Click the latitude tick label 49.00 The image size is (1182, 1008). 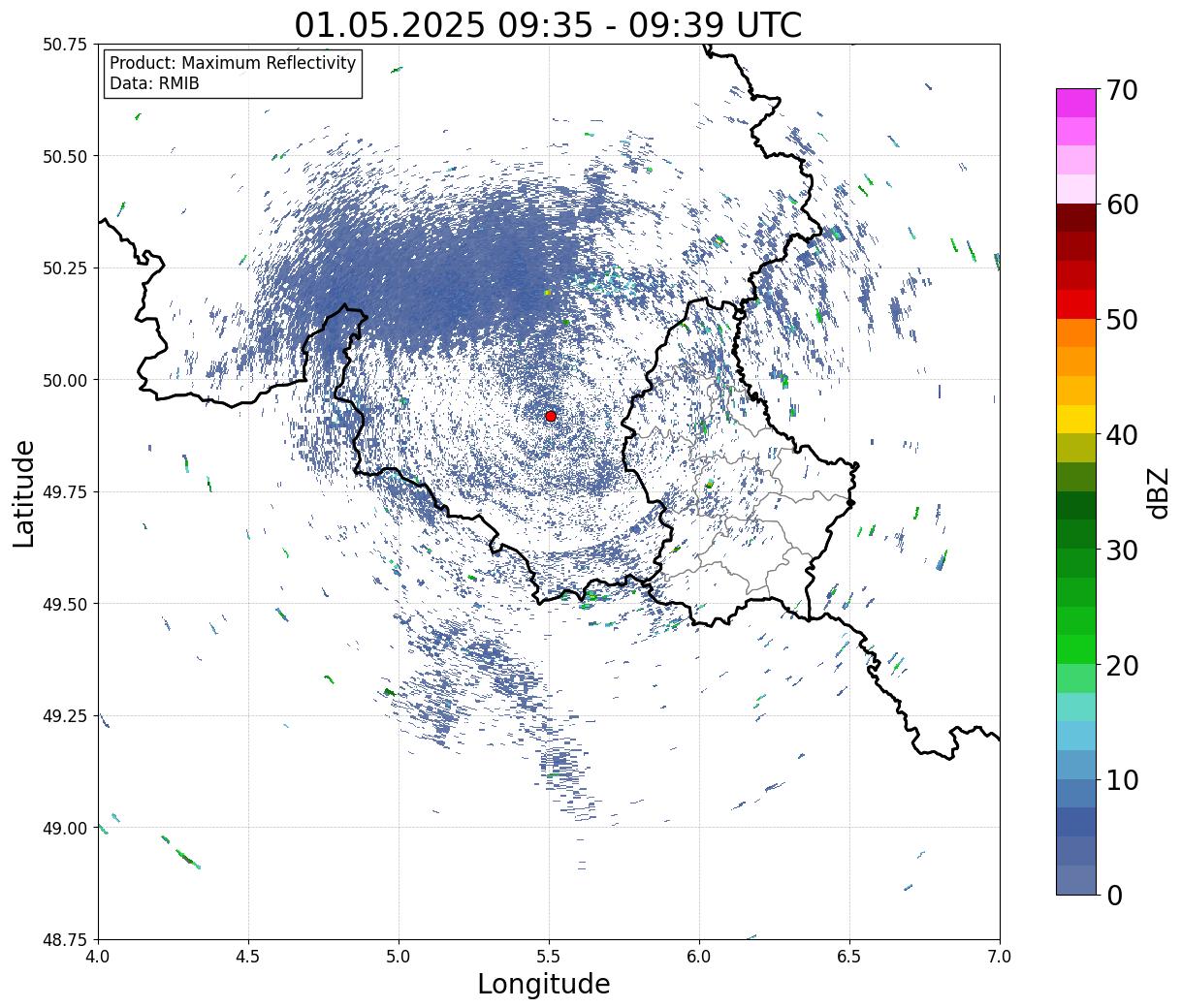coord(65,828)
